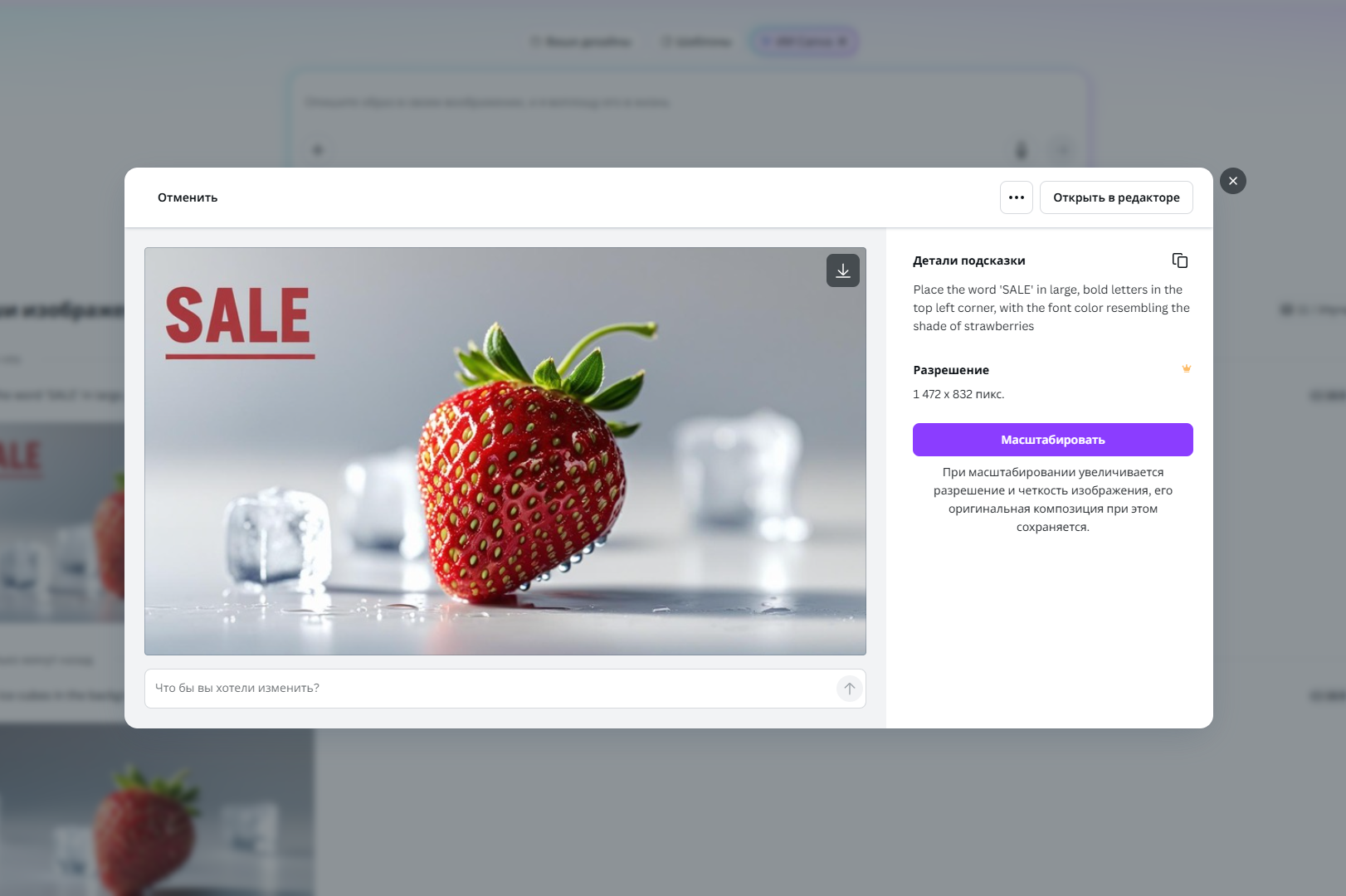Select the middle blurred tab at top
Image resolution: width=1346 pixels, height=896 pixels.
pyautogui.click(x=697, y=41)
